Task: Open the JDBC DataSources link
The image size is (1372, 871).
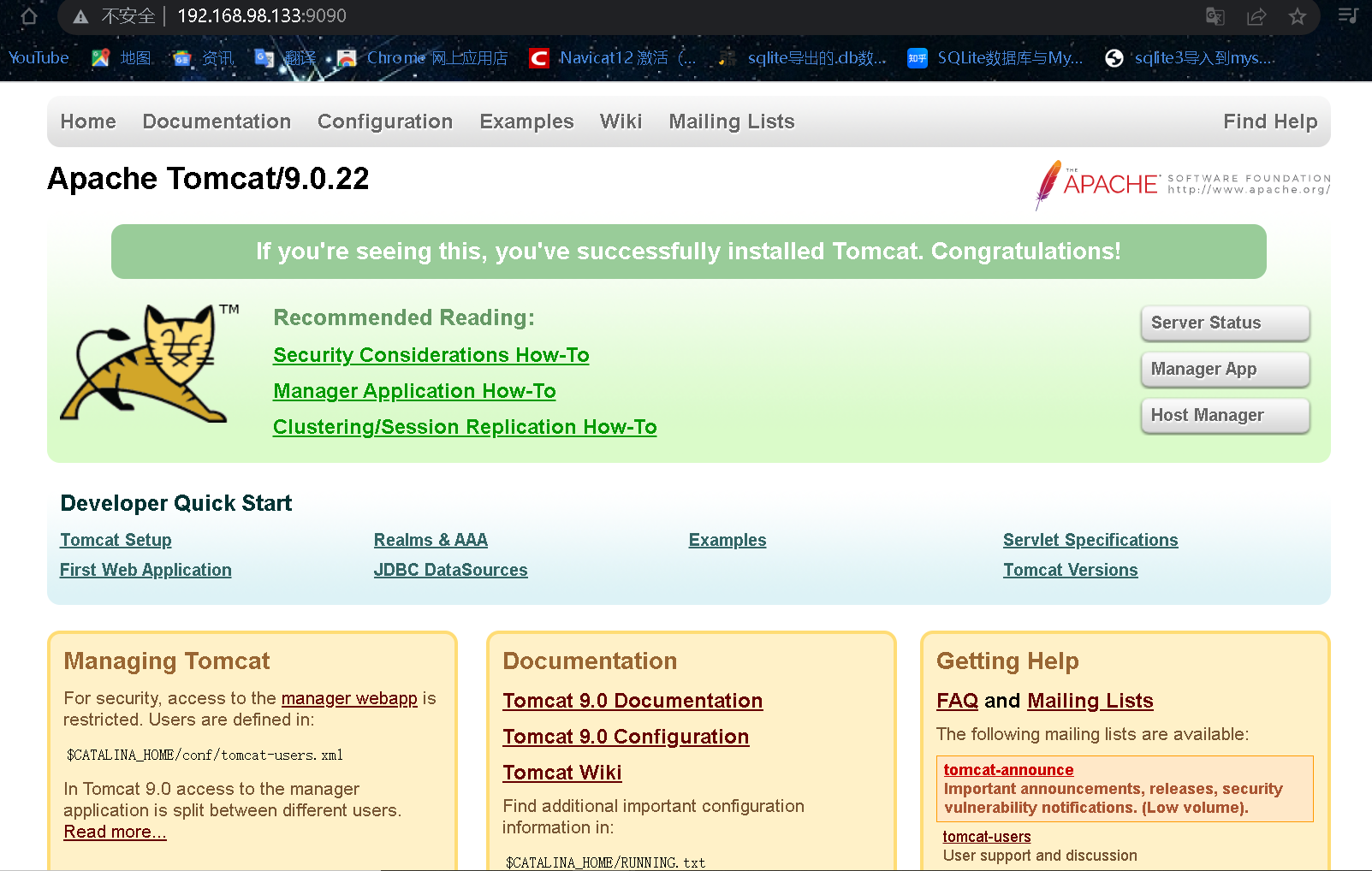Action: 451,571
